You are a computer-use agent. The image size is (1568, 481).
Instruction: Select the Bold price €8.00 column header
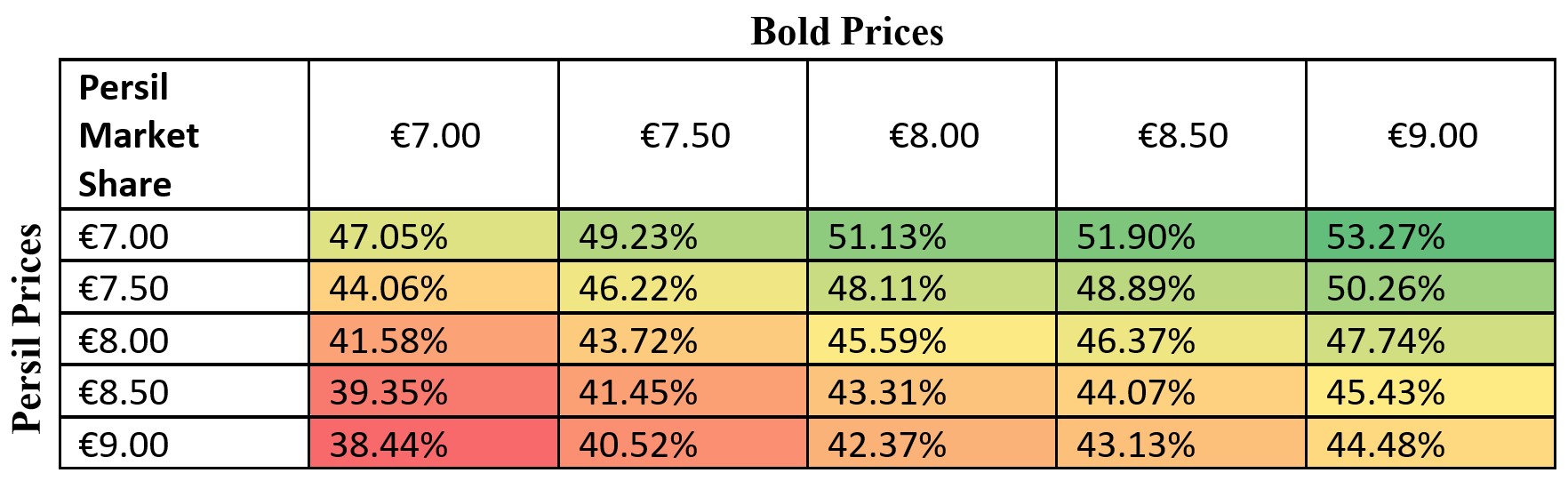932,135
